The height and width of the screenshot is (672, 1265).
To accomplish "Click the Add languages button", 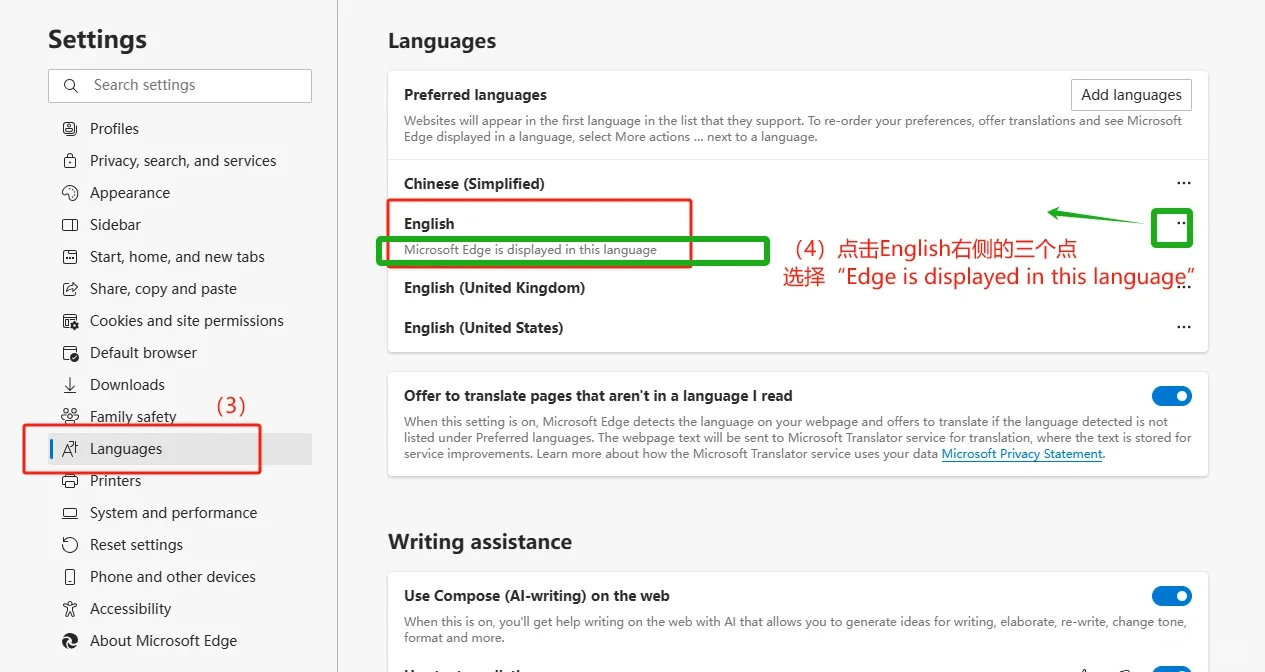I will [x=1131, y=94].
